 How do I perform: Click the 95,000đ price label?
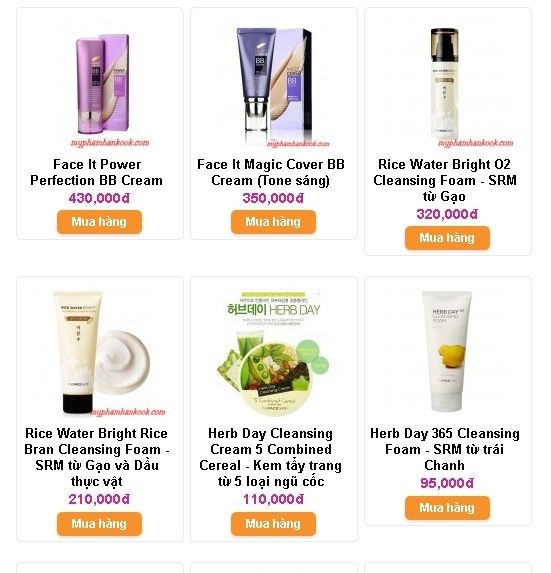447,483
